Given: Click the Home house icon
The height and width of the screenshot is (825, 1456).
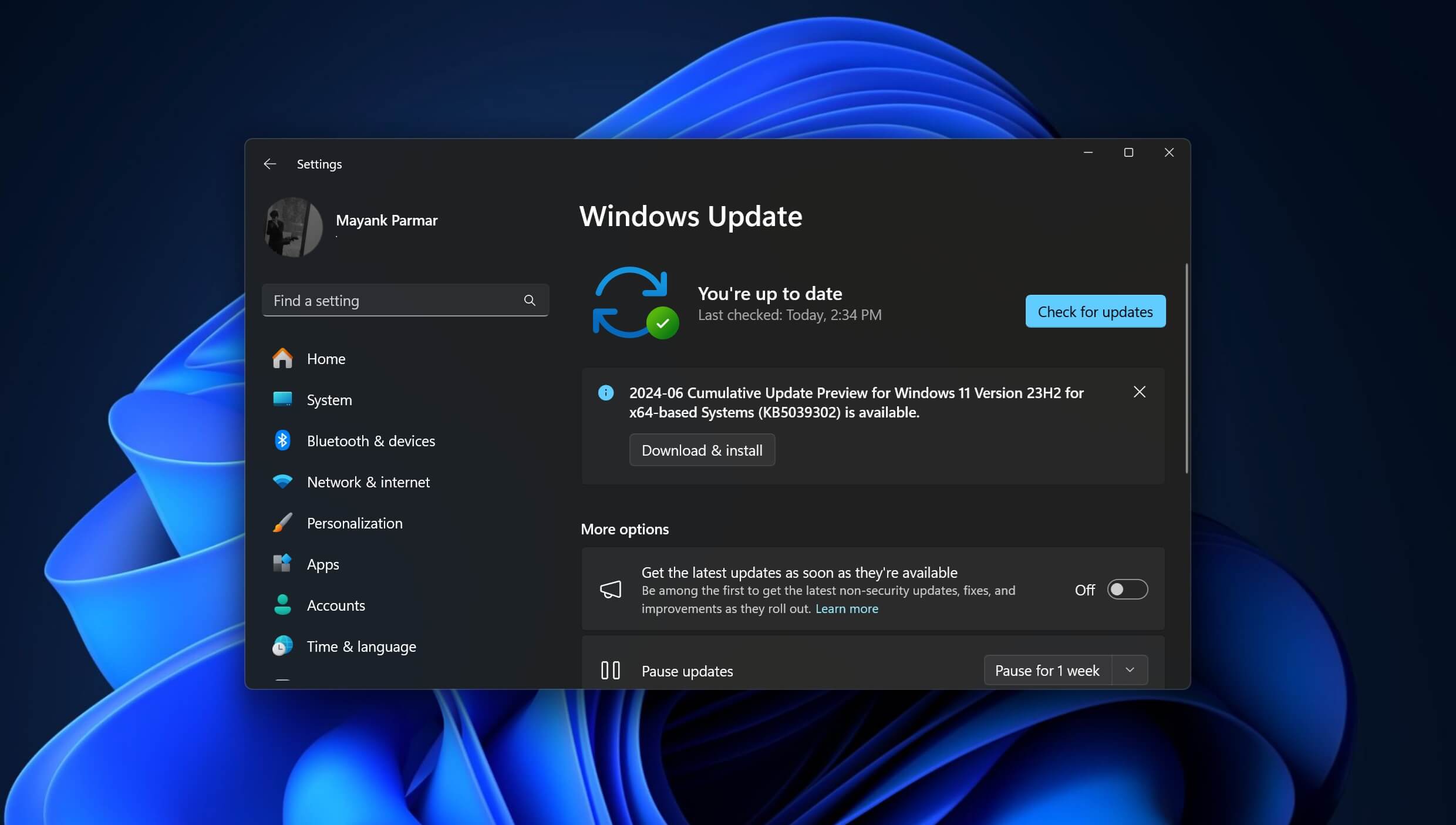Looking at the screenshot, I should [282, 358].
